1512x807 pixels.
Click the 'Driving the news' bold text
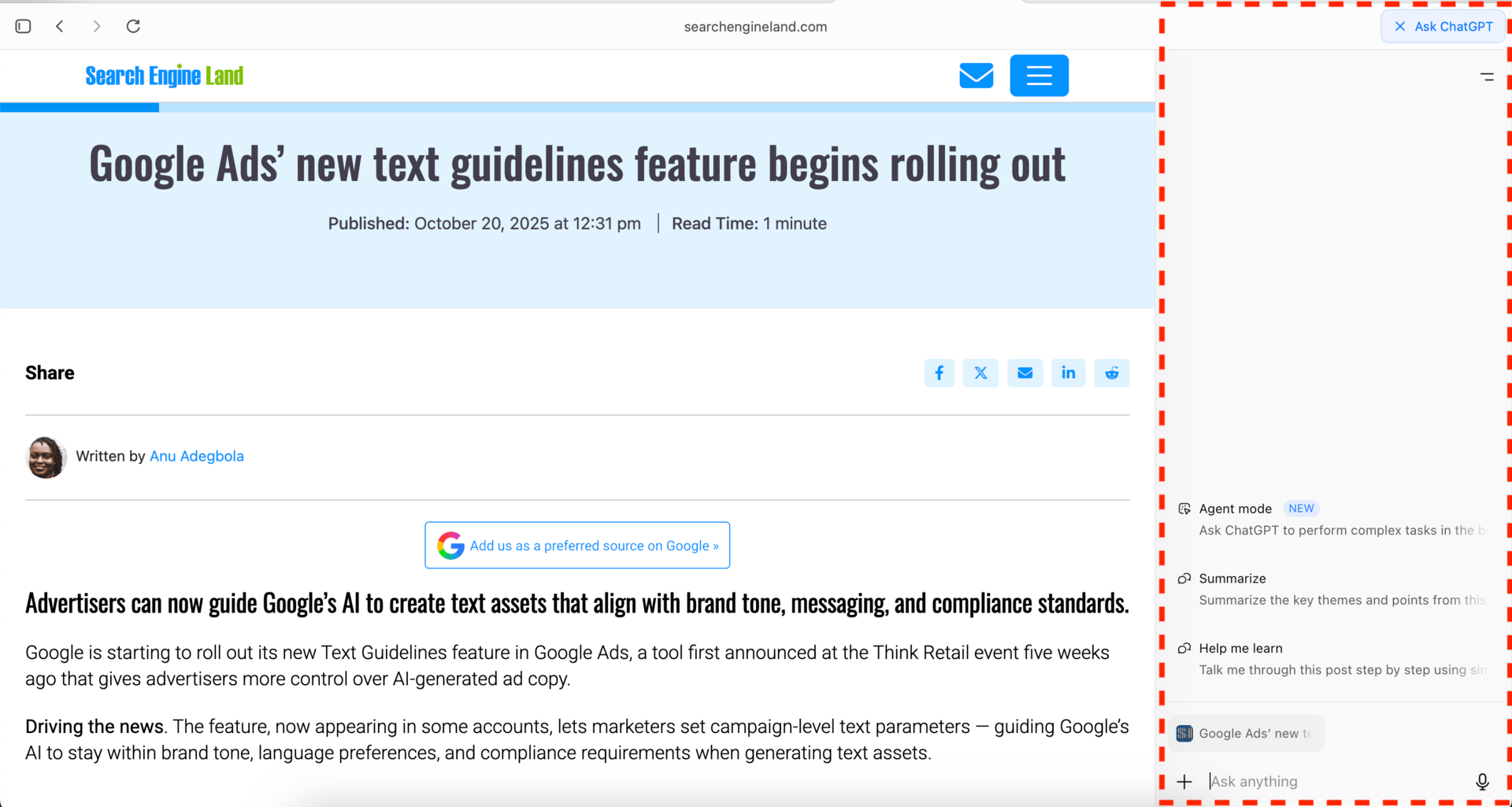pos(94,727)
